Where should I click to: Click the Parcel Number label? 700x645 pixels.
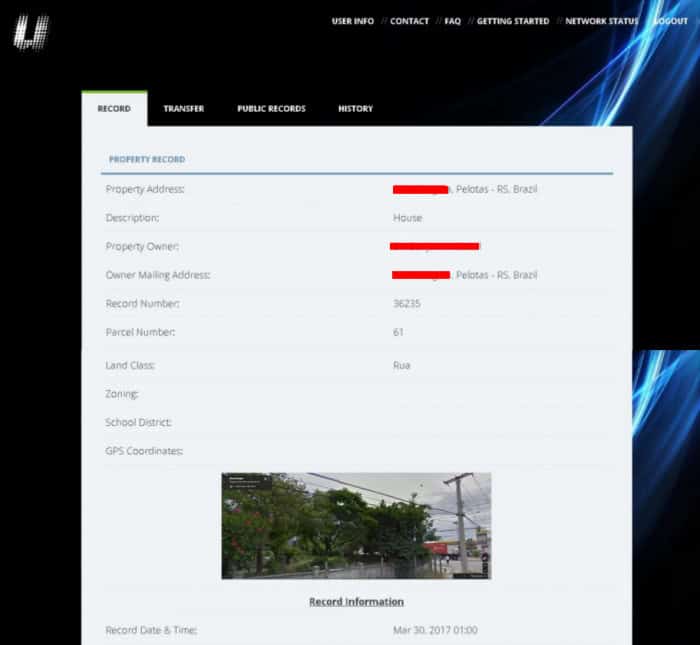pos(140,332)
